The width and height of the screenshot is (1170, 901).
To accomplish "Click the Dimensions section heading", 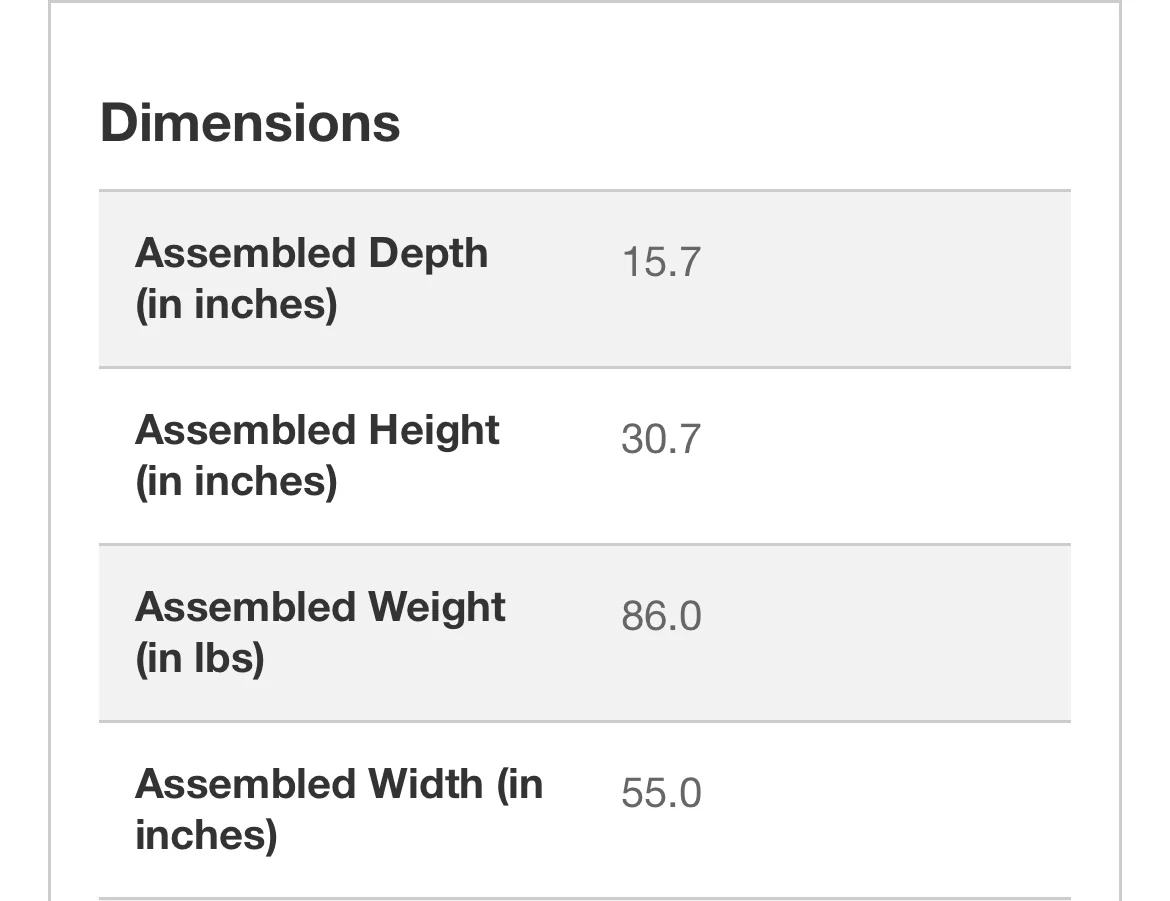I will tap(250, 123).
